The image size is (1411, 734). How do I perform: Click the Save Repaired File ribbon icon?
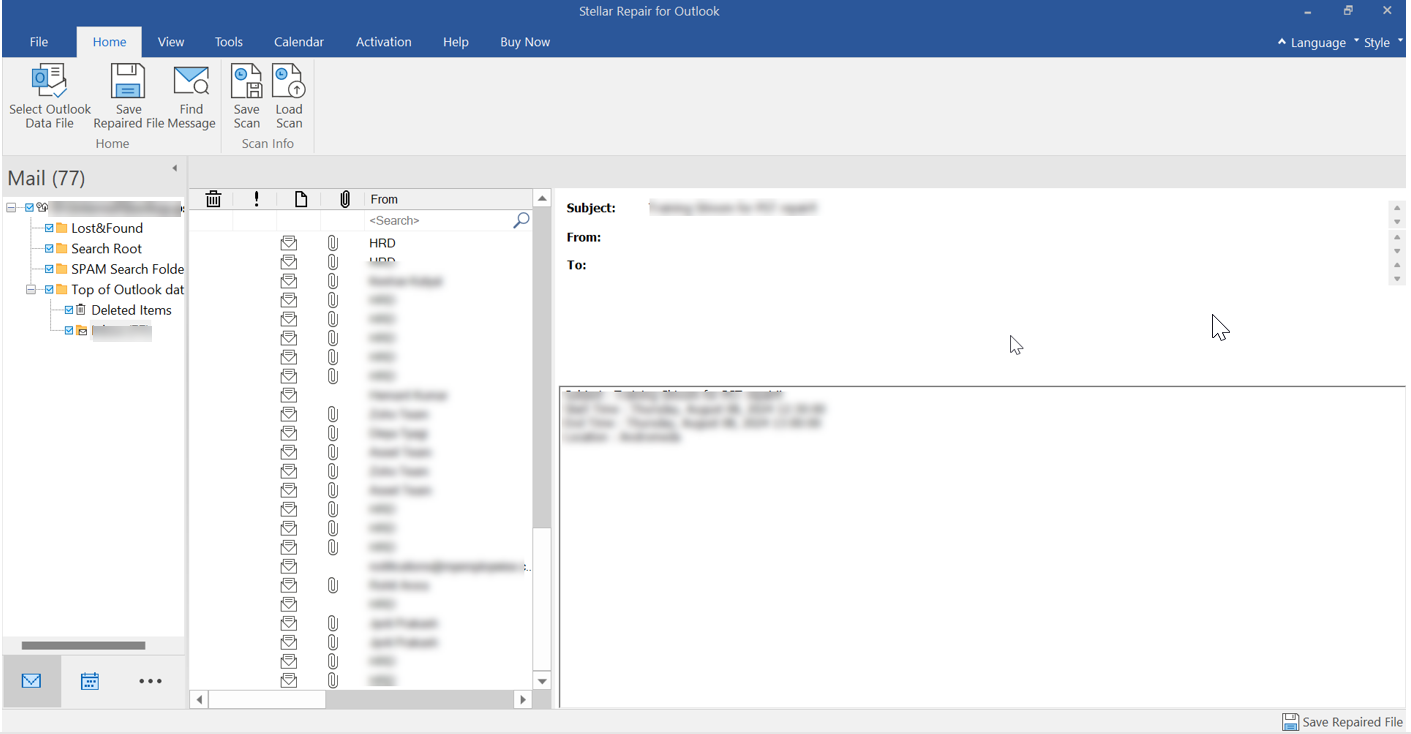point(128,82)
